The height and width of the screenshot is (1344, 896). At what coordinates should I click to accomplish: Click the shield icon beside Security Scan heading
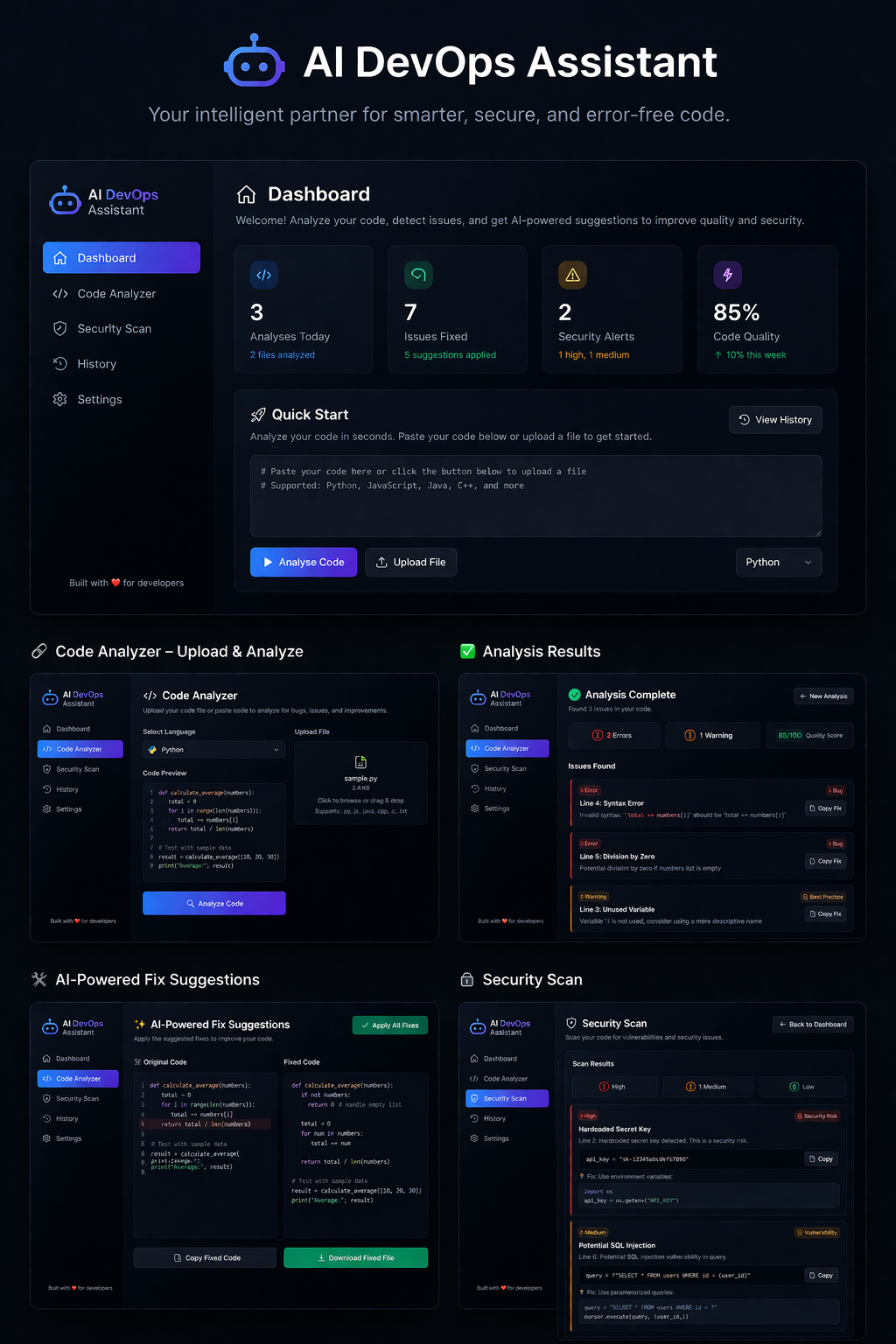[571, 1023]
